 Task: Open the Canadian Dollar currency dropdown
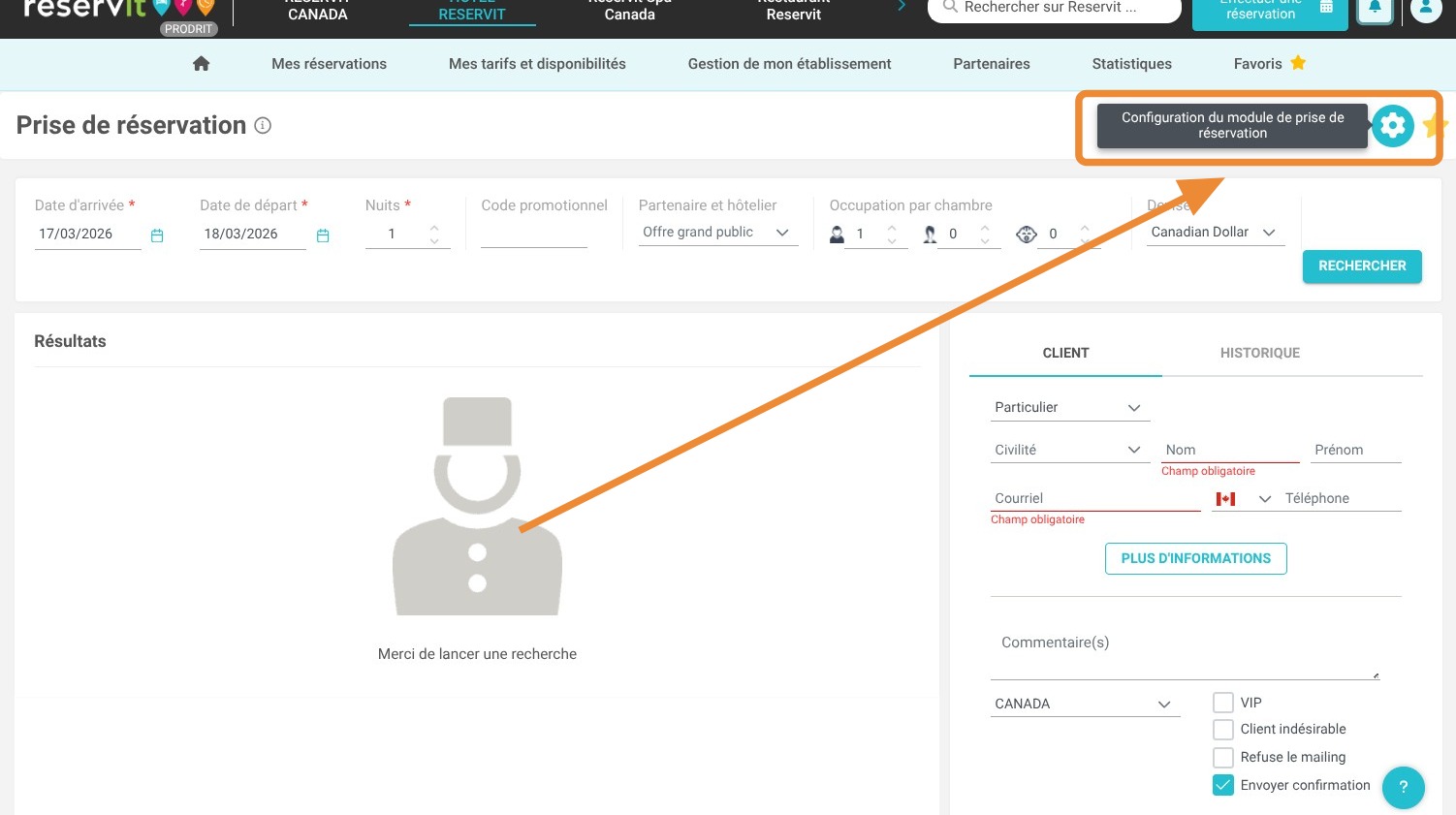pos(1216,233)
